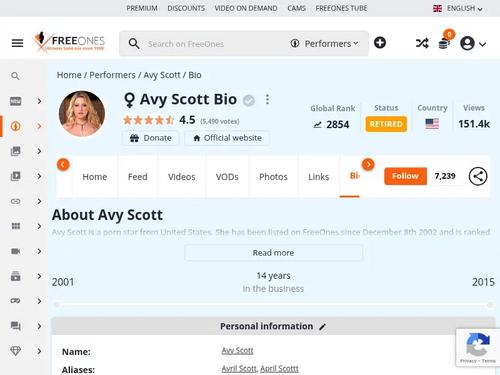The height and width of the screenshot is (375, 500).
Task: Click the search magnifier in the search bar
Action: (134, 44)
